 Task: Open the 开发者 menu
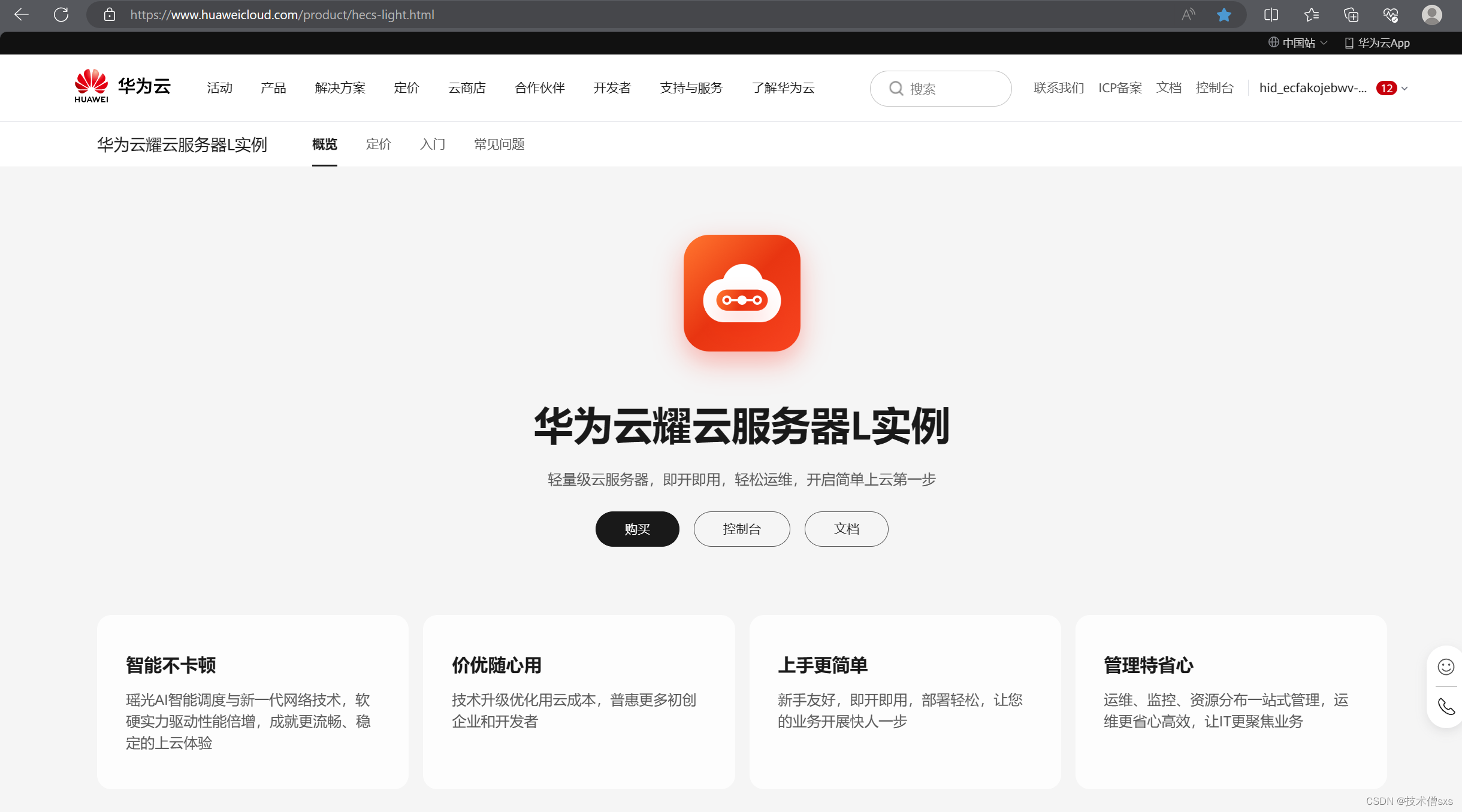(x=612, y=88)
